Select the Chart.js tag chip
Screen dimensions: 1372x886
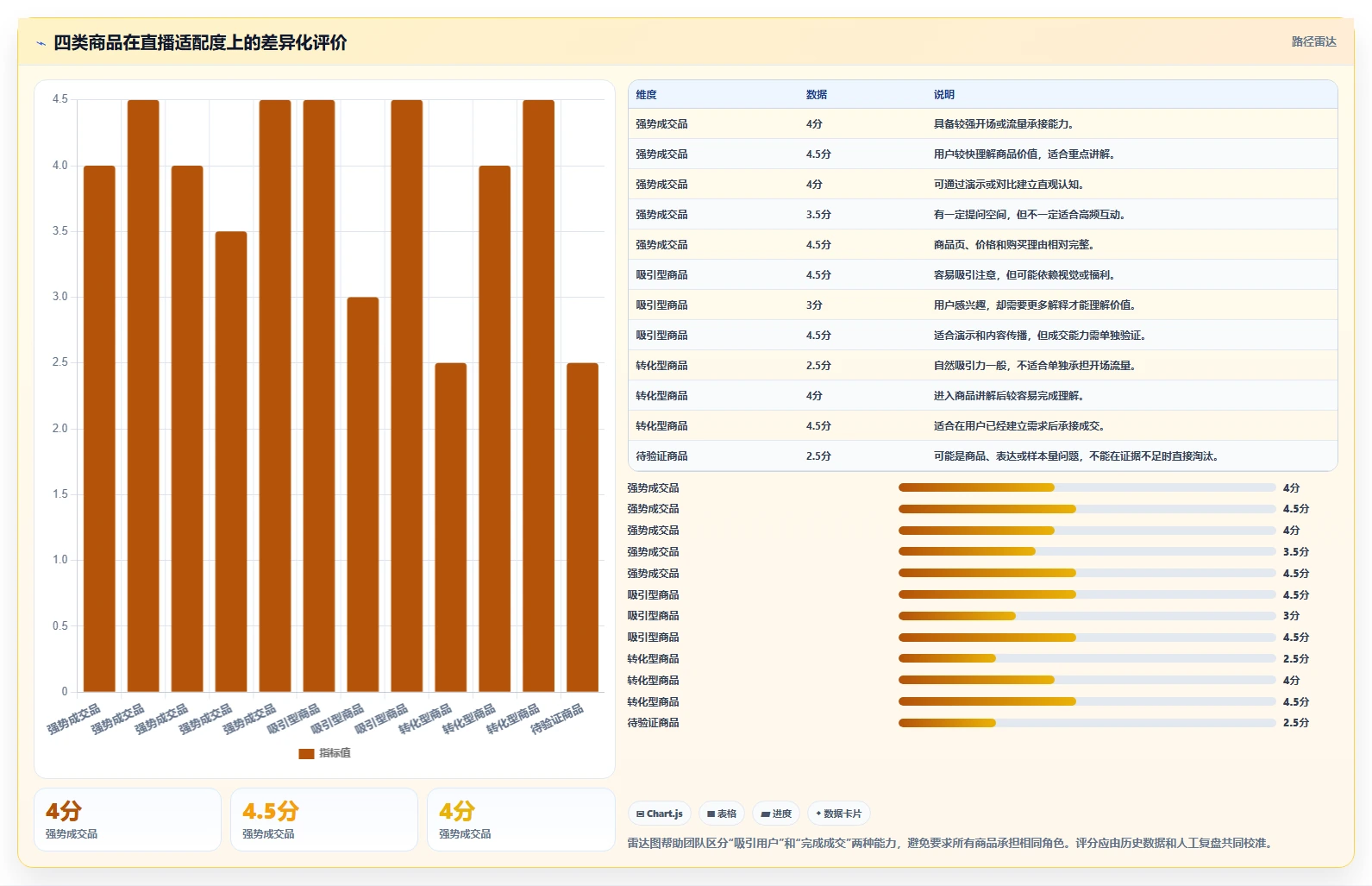(x=660, y=814)
